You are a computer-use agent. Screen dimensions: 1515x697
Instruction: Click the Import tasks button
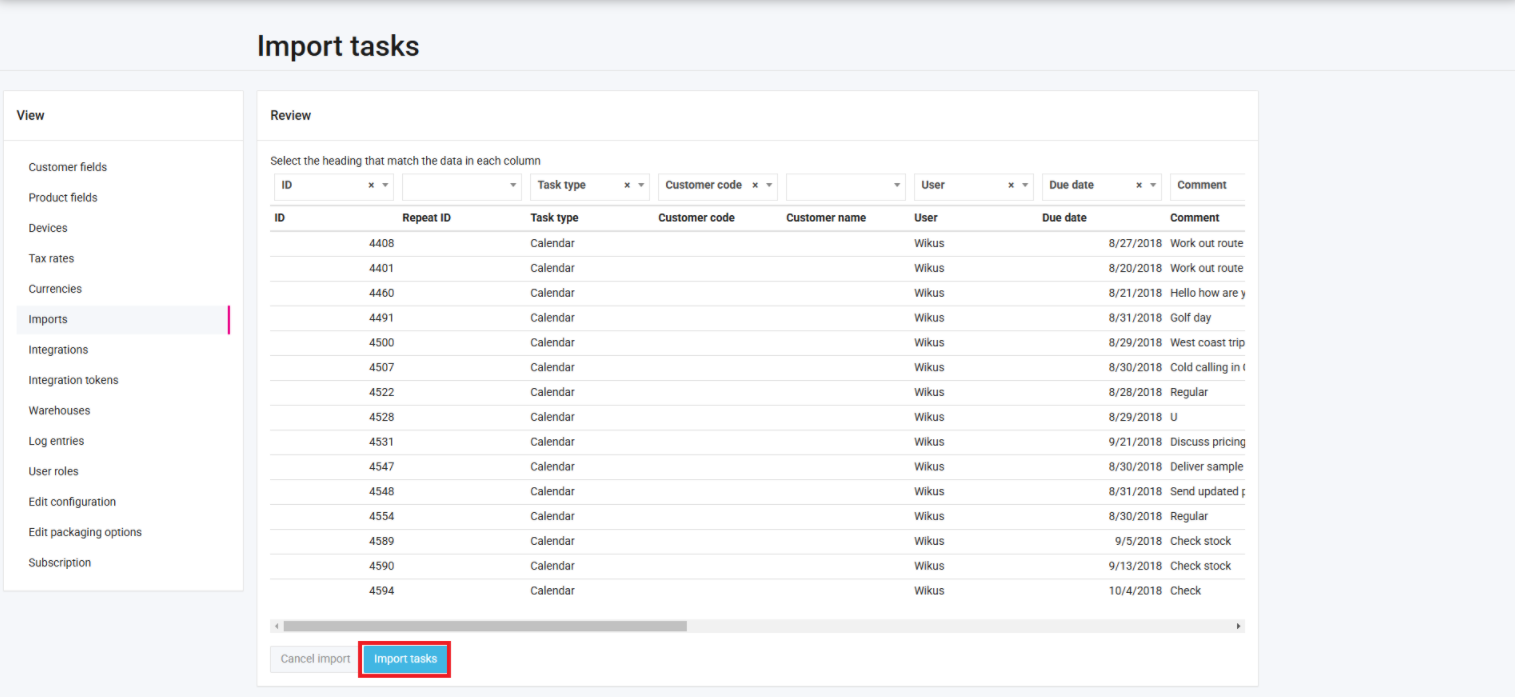(405, 659)
